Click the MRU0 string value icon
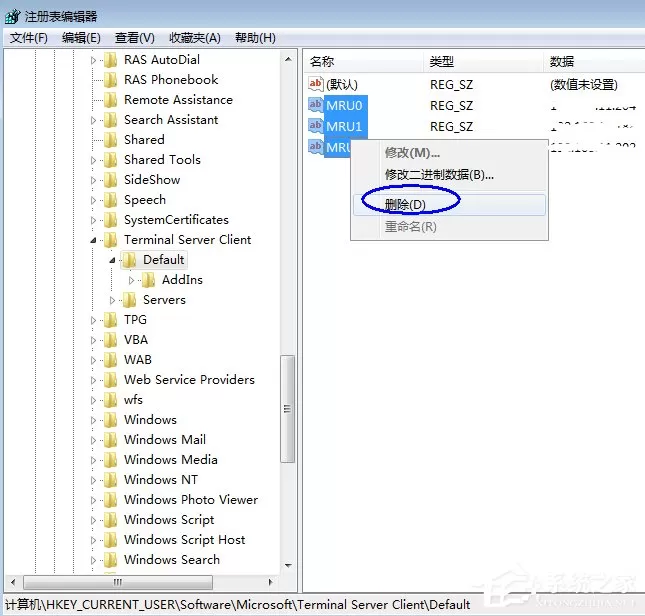 click(316, 105)
